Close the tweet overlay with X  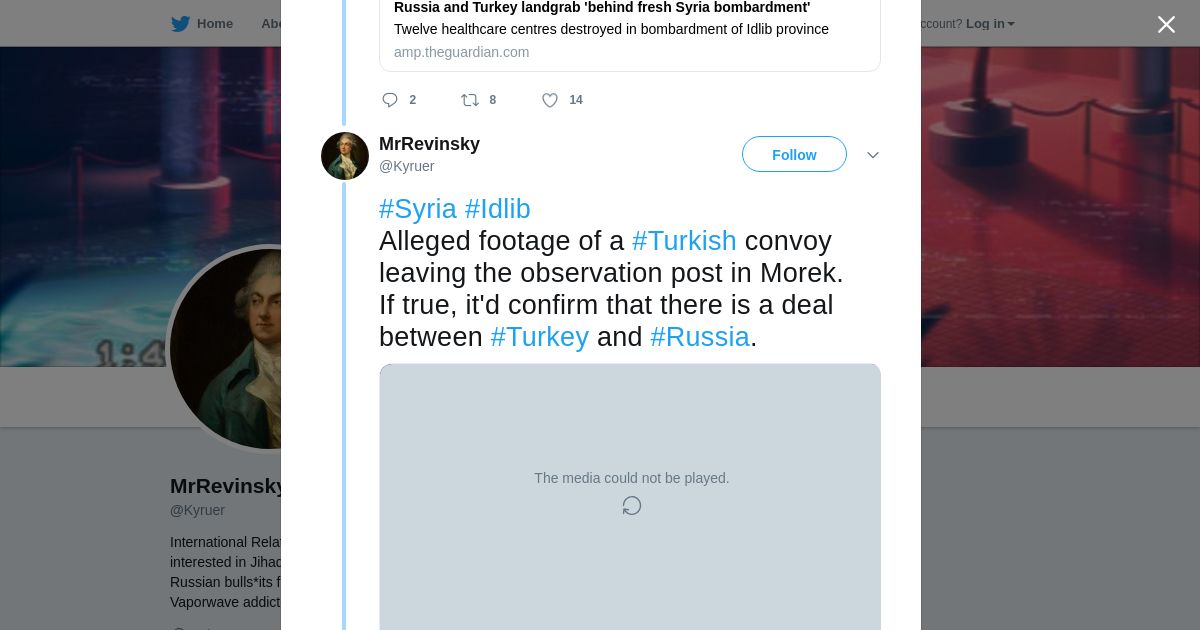tap(1166, 24)
